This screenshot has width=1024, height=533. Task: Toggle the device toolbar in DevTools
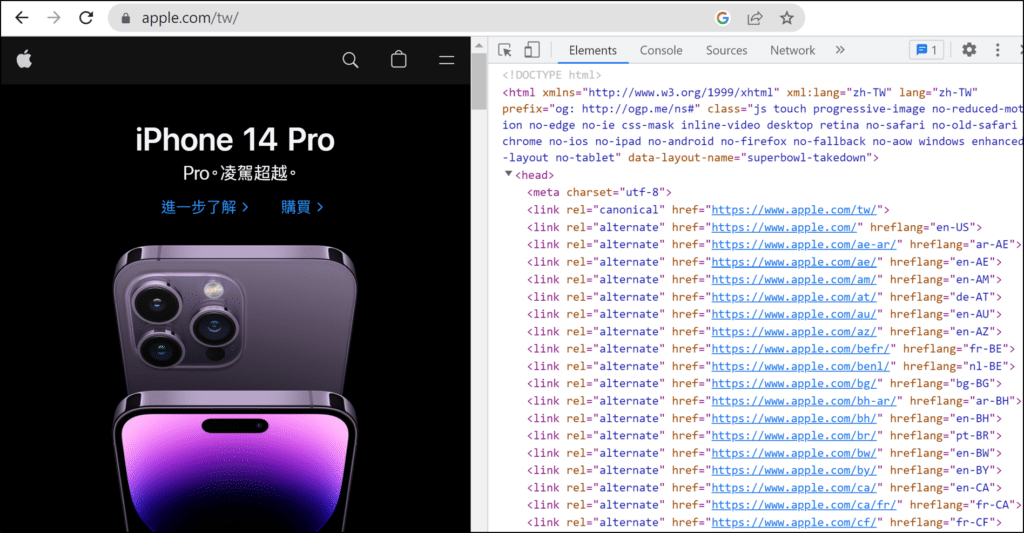click(x=532, y=50)
